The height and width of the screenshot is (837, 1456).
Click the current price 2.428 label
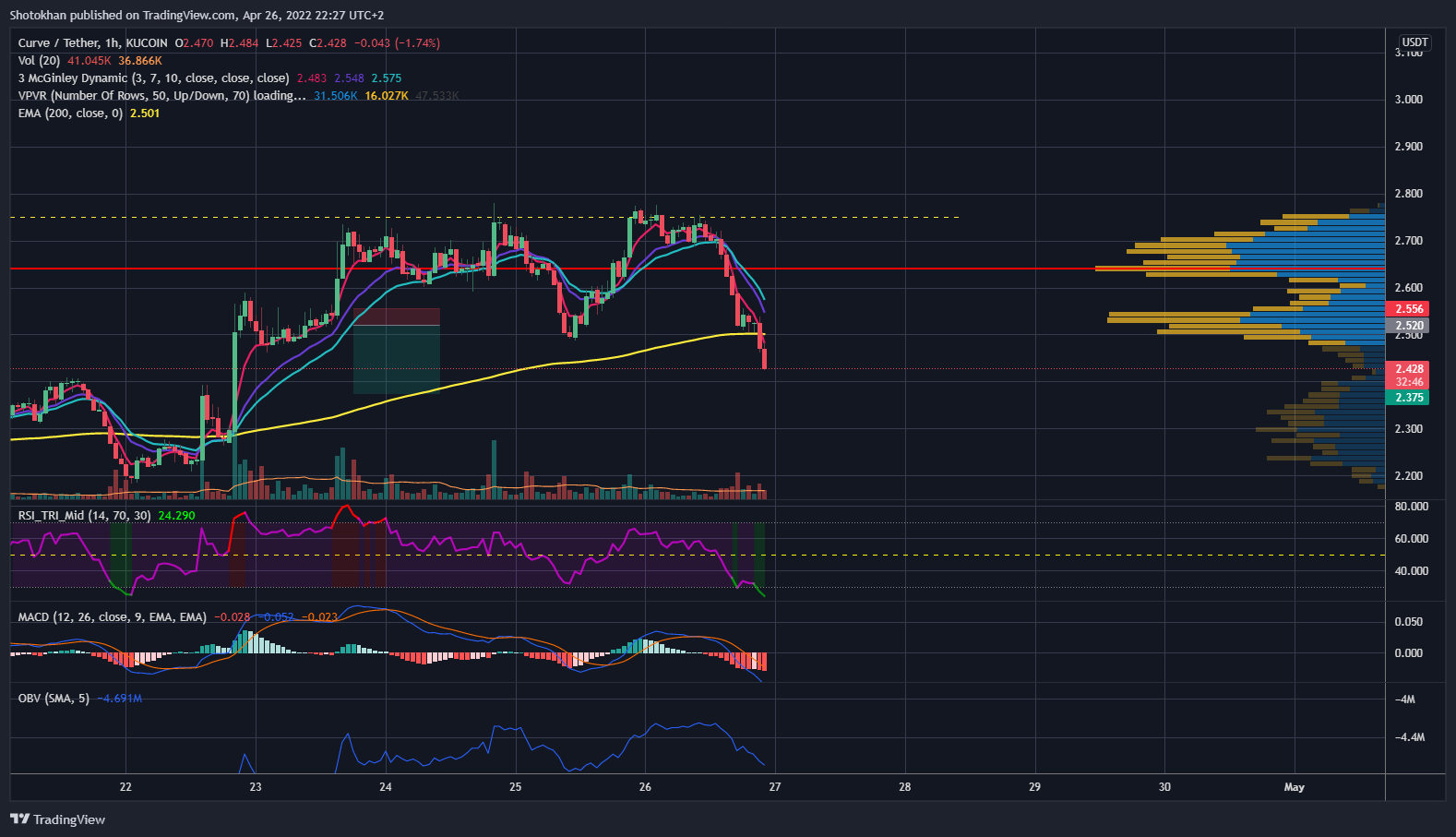[1408, 369]
